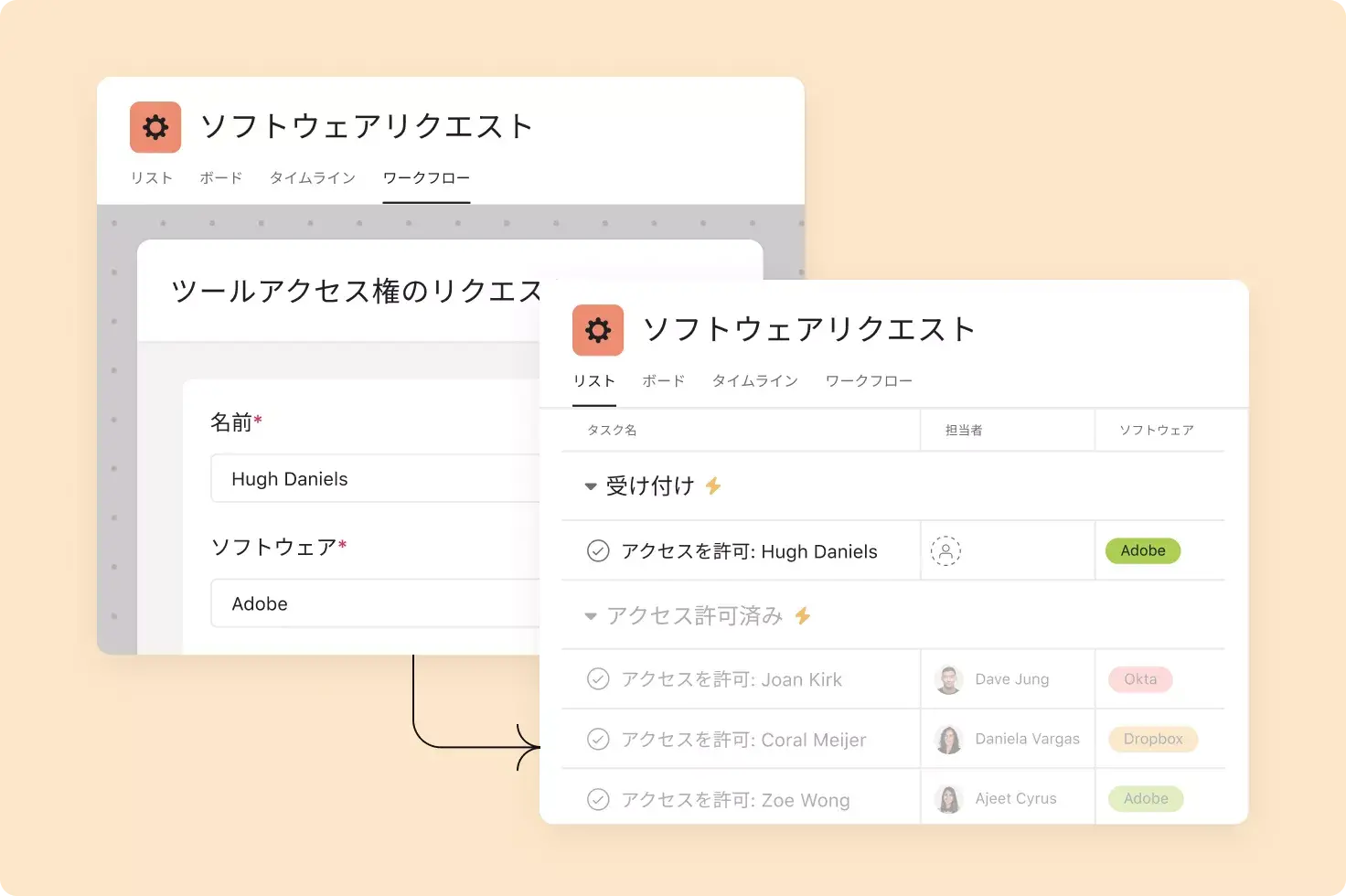The image size is (1346, 896).
Task: Collapse the アクセス許可済み section
Action: point(591,616)
